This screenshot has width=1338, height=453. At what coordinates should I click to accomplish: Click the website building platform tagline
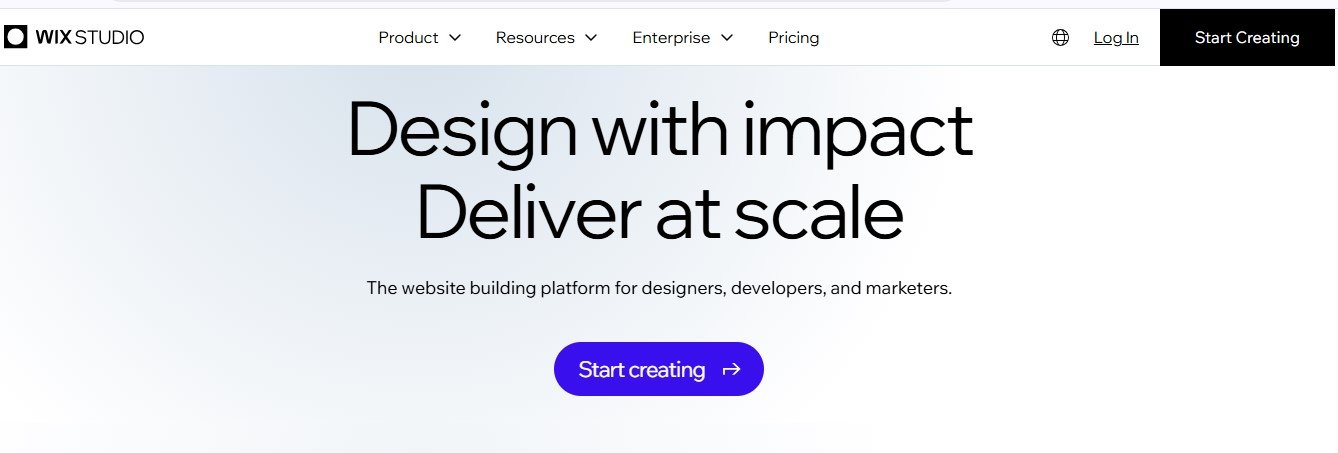[x=659, y=288]
